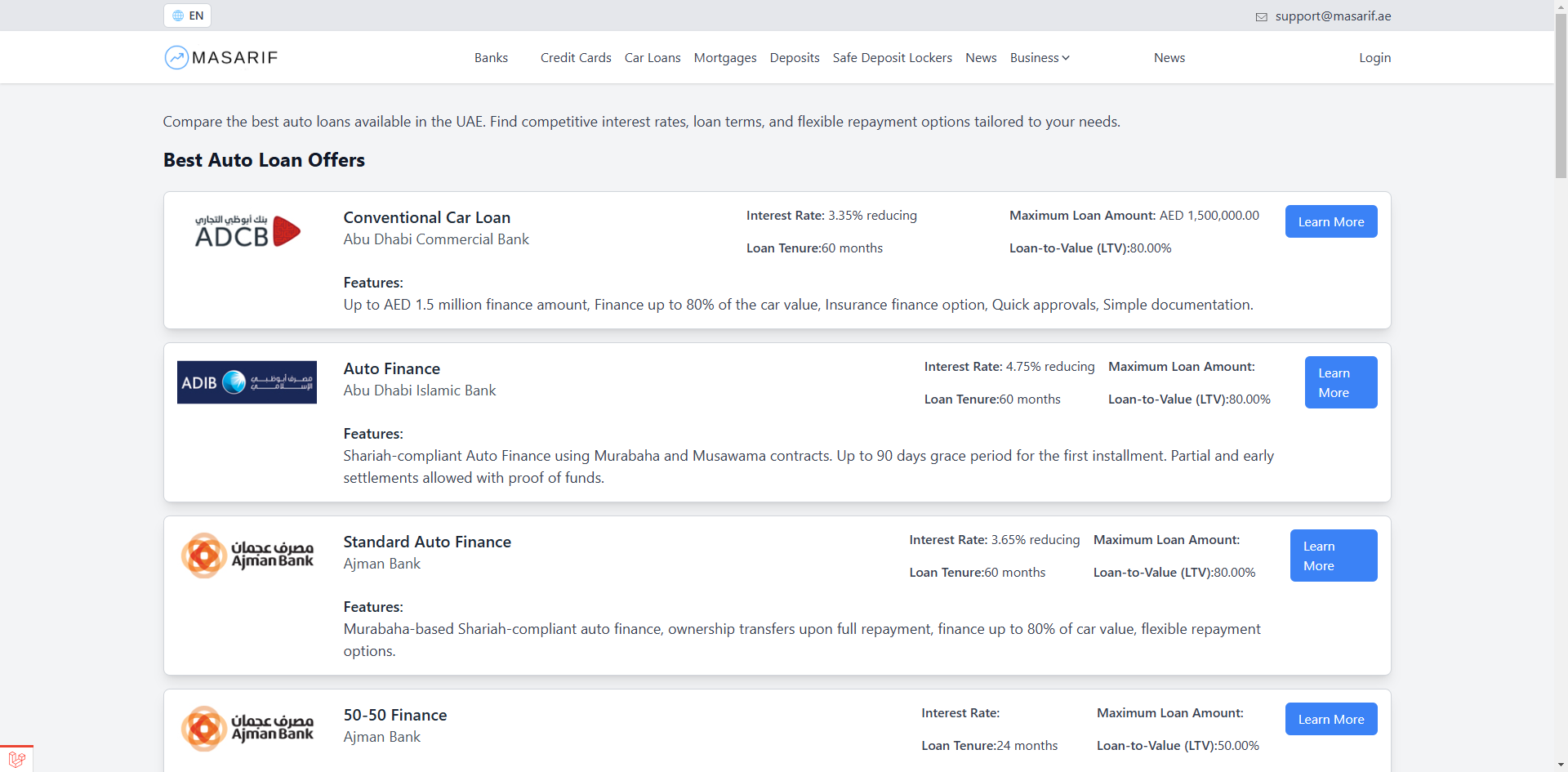The image size is (1568, 772).
Task: Click Ajman Bank logo for 50-50 Finance
Action: pyautogui.click(x=247, y=729)
